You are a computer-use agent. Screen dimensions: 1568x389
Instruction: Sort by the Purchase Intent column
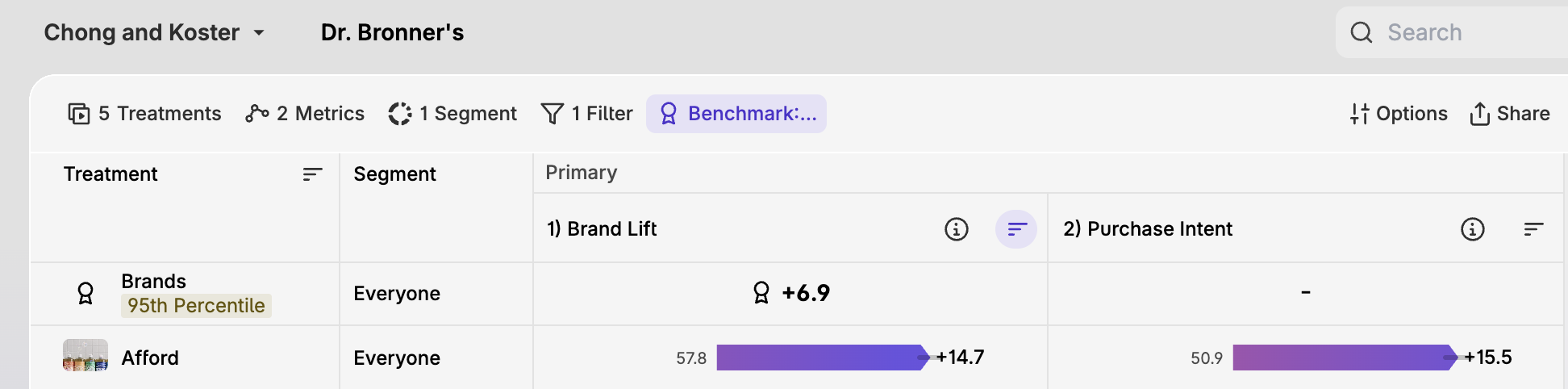click(x=1533, y=229)
